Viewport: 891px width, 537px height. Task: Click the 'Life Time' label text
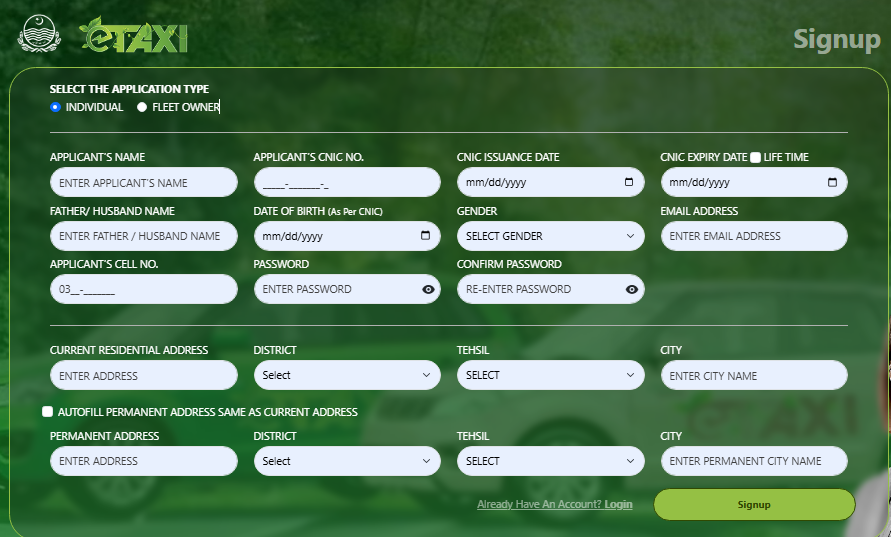tap(786, 157)
